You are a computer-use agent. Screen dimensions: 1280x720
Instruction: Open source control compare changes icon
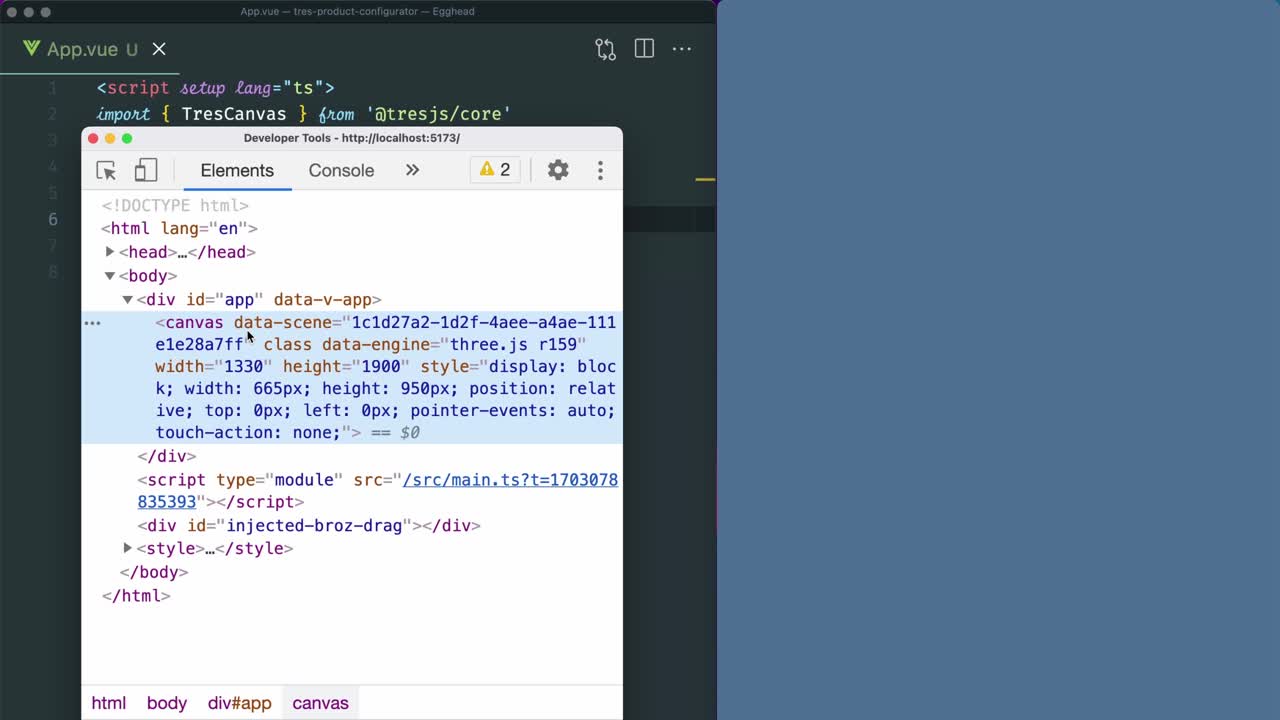click(605, 49)
